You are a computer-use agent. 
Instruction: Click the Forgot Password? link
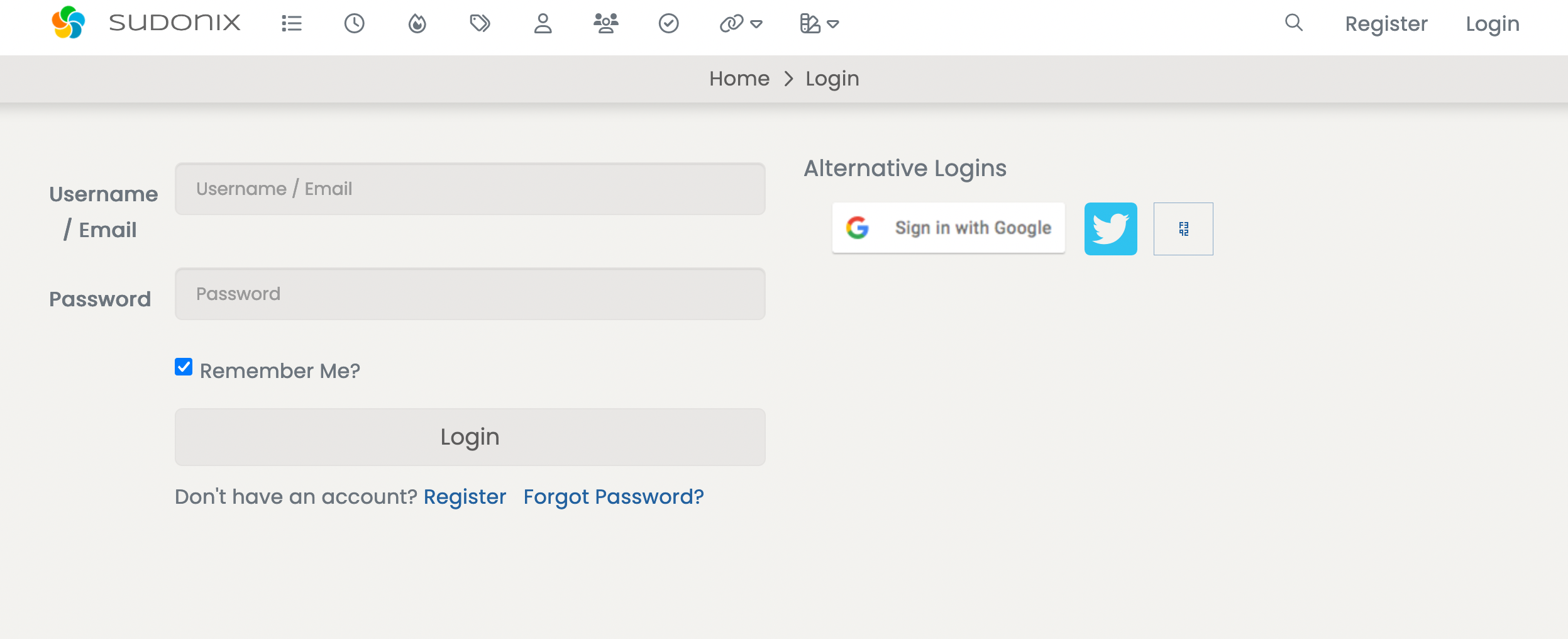point(614,497)
